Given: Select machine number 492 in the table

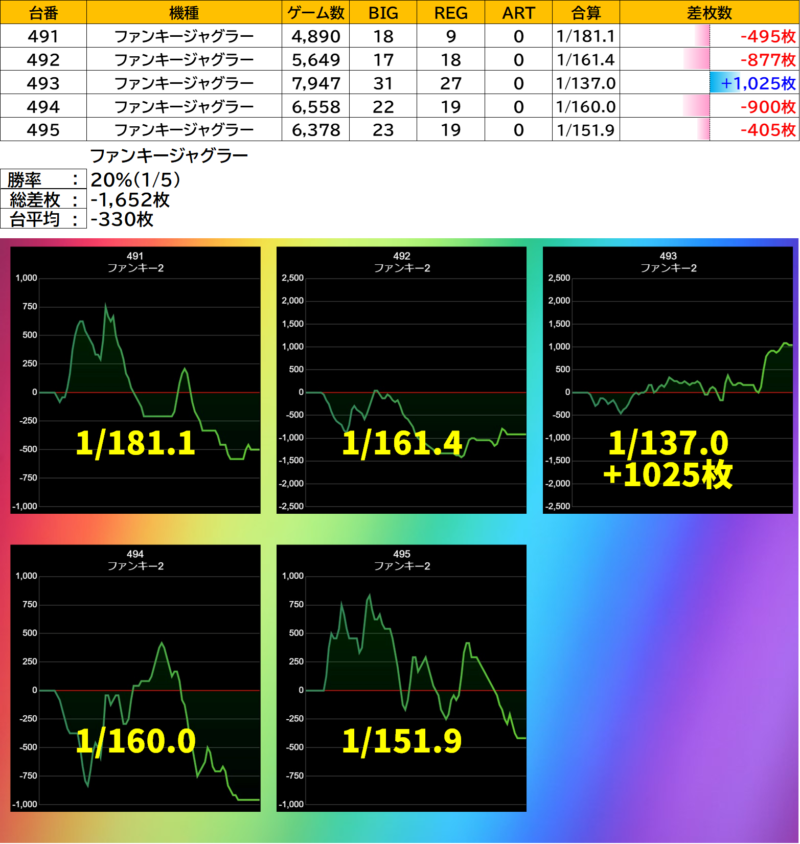Looking at the screenshot, I should click(43, 59).
